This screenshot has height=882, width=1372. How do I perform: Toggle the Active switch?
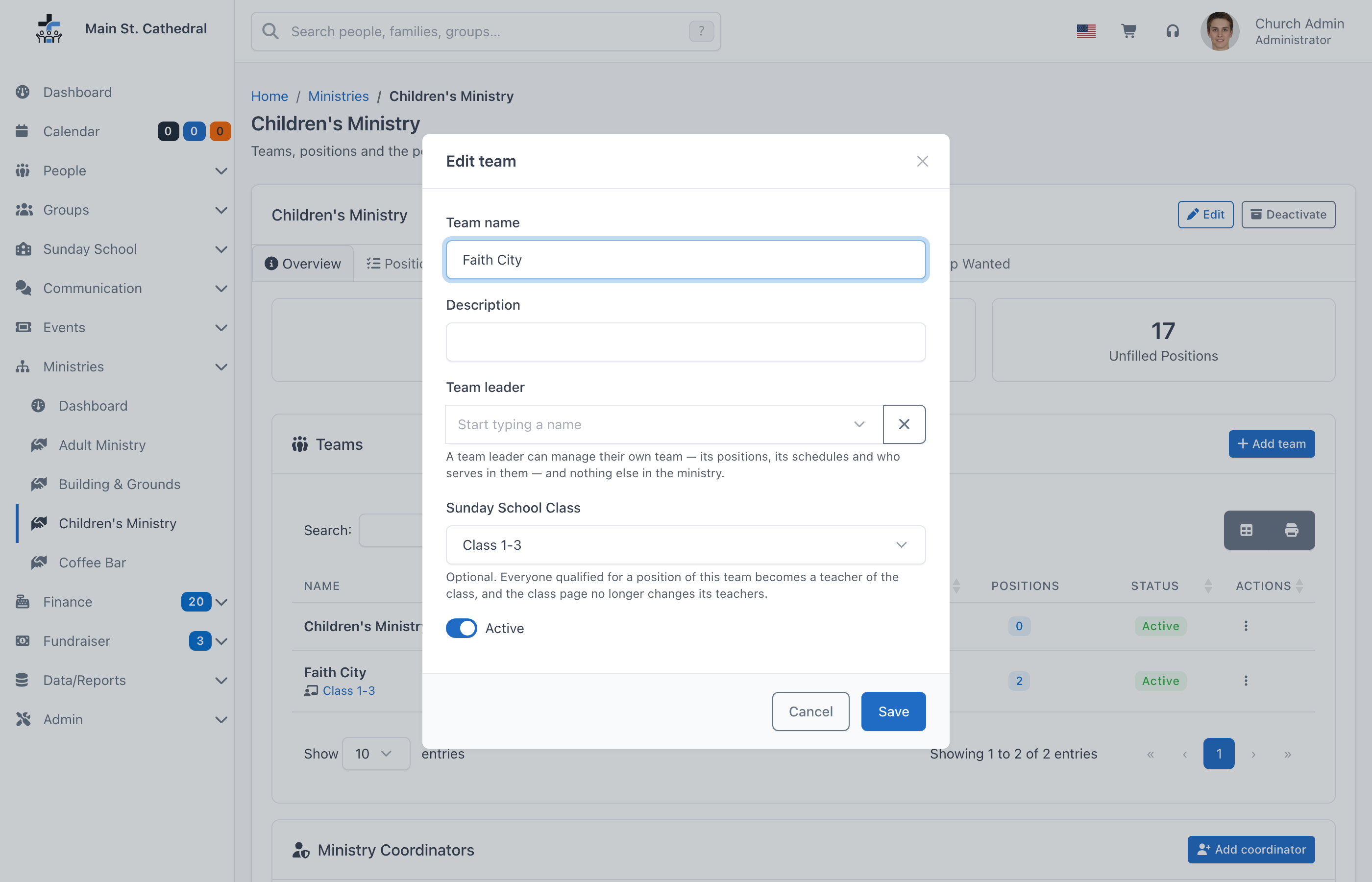461,628
